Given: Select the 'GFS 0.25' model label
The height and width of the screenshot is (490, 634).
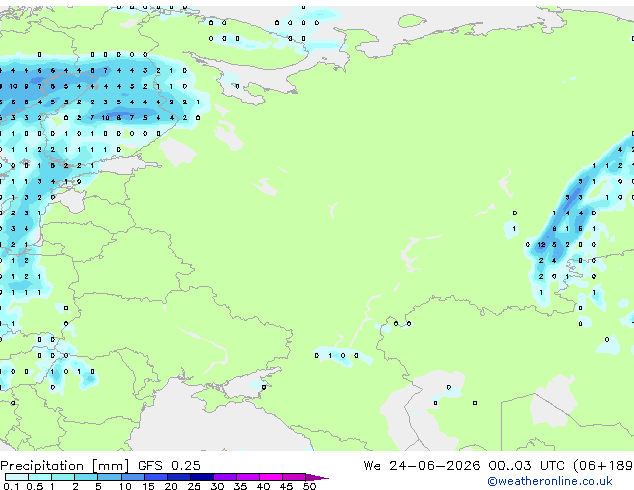Looking at the screenshot, I should [169, 466].
